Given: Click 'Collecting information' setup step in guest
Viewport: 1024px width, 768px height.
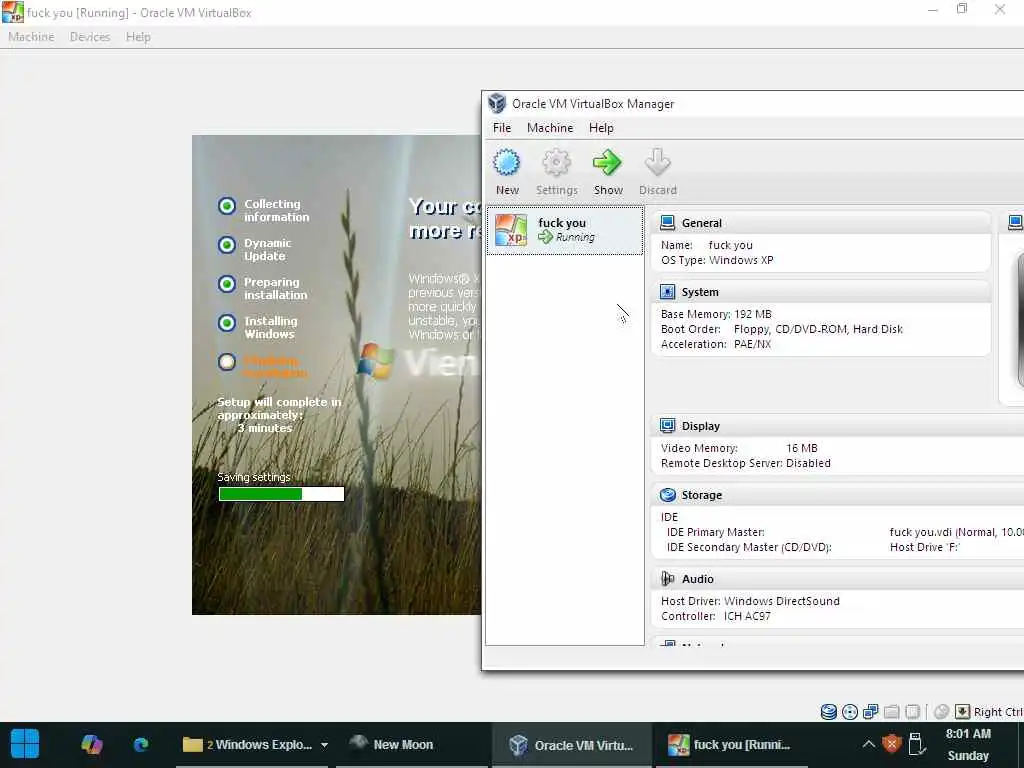Looking at the screenshot, I should click(x=264, y=210).
